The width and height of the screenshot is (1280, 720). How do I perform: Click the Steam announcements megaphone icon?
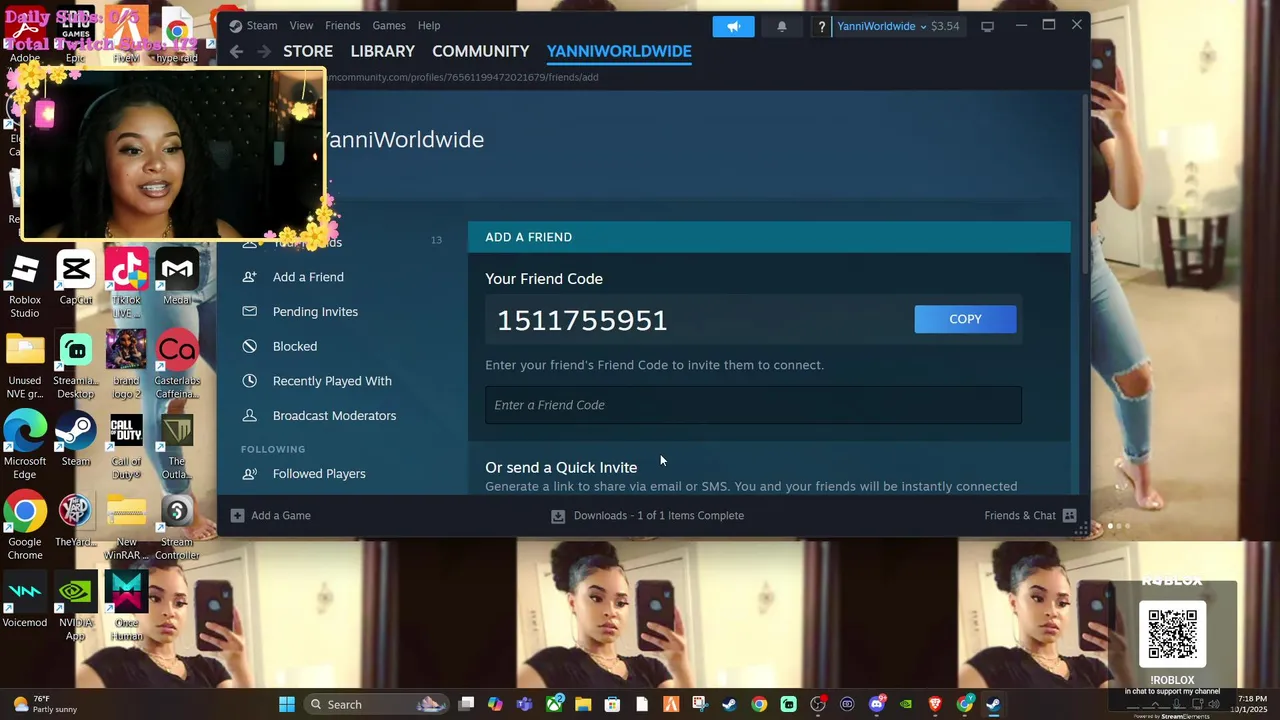[733, 26]
